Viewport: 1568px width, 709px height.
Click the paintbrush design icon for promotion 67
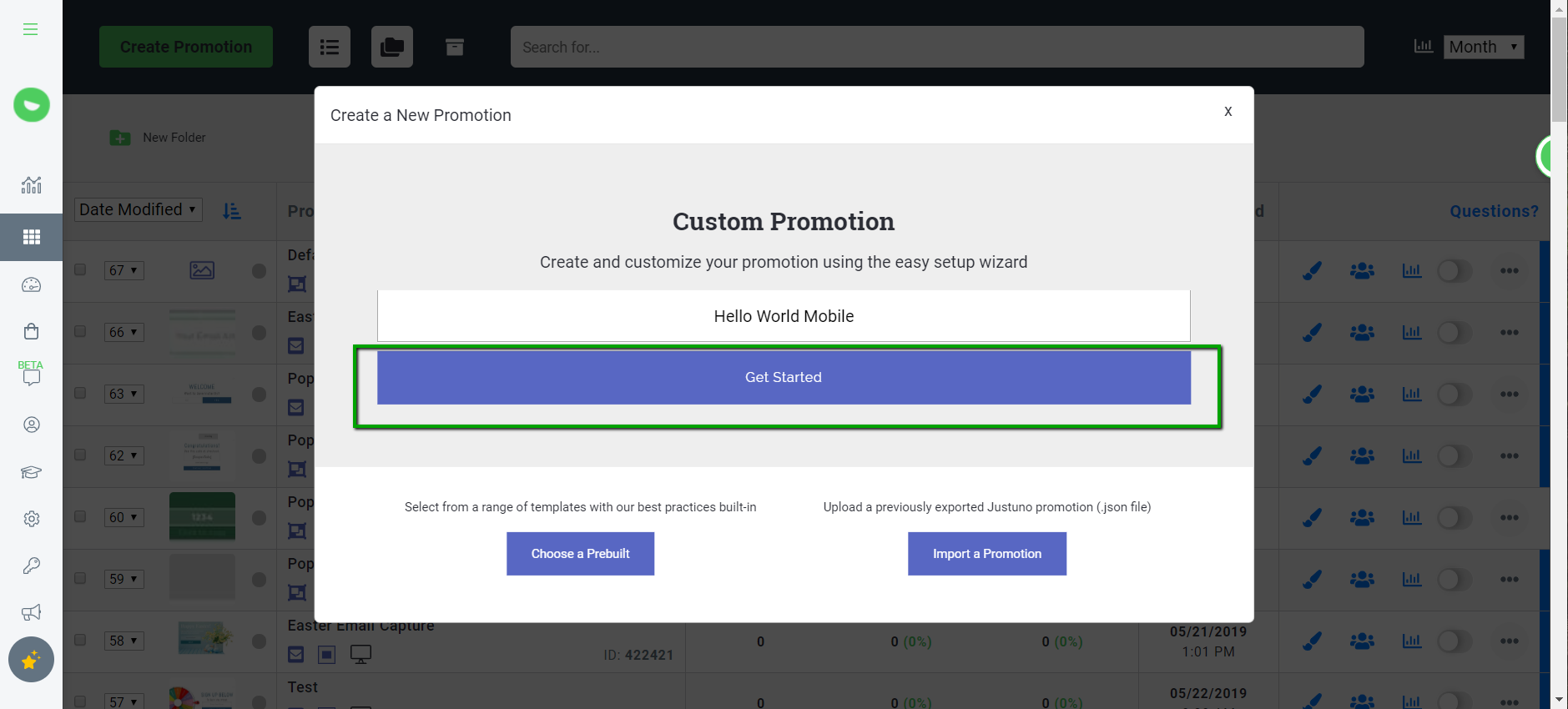(x=1312, y=271)
